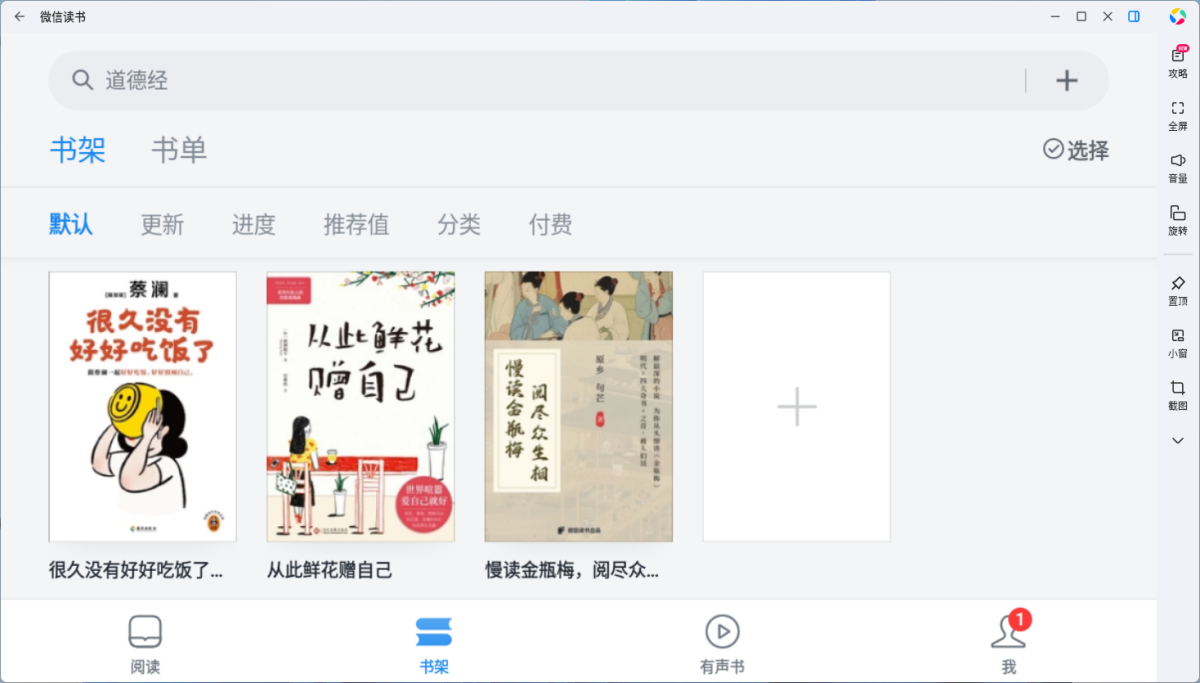Screen dimensions: 1200x683
Task: Open the 攻略 guide panel
Action: tap(1177, 61)
